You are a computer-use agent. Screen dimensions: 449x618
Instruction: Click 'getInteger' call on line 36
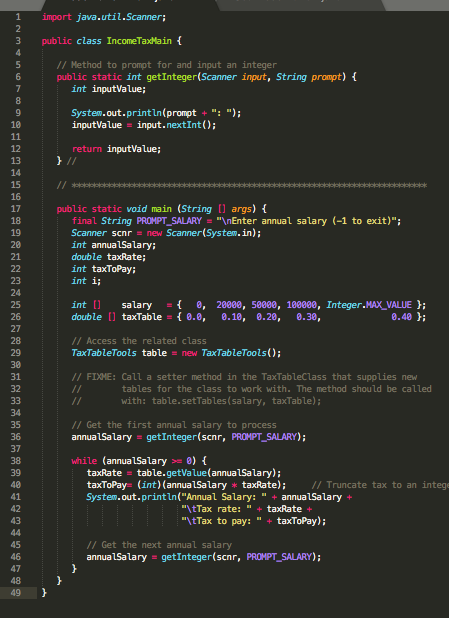pyautogui.click(x=171, y=437)
